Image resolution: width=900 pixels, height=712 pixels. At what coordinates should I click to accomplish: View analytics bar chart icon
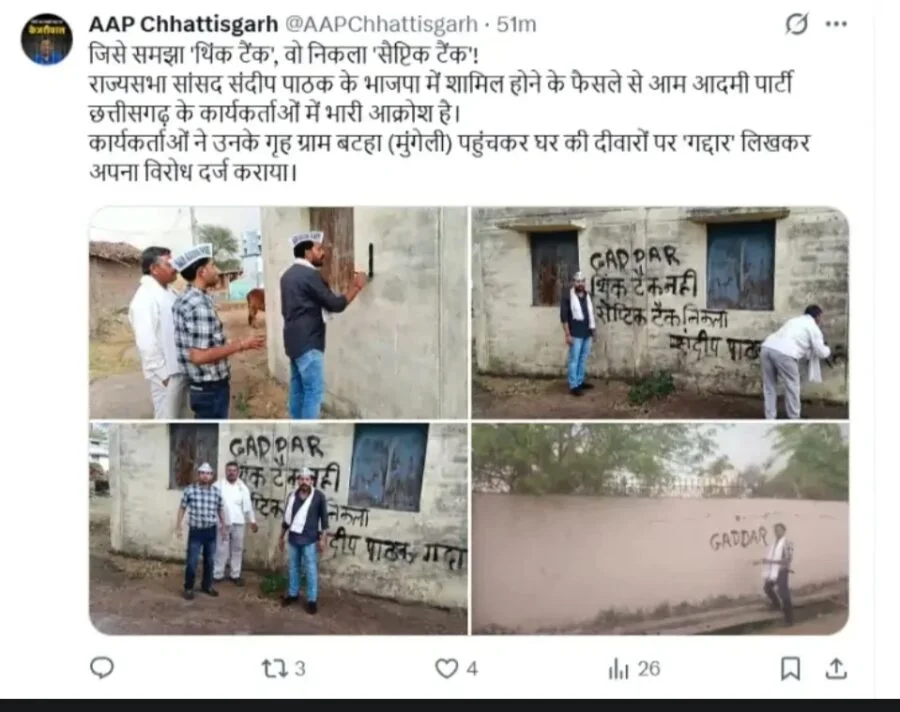pos(619,669)
